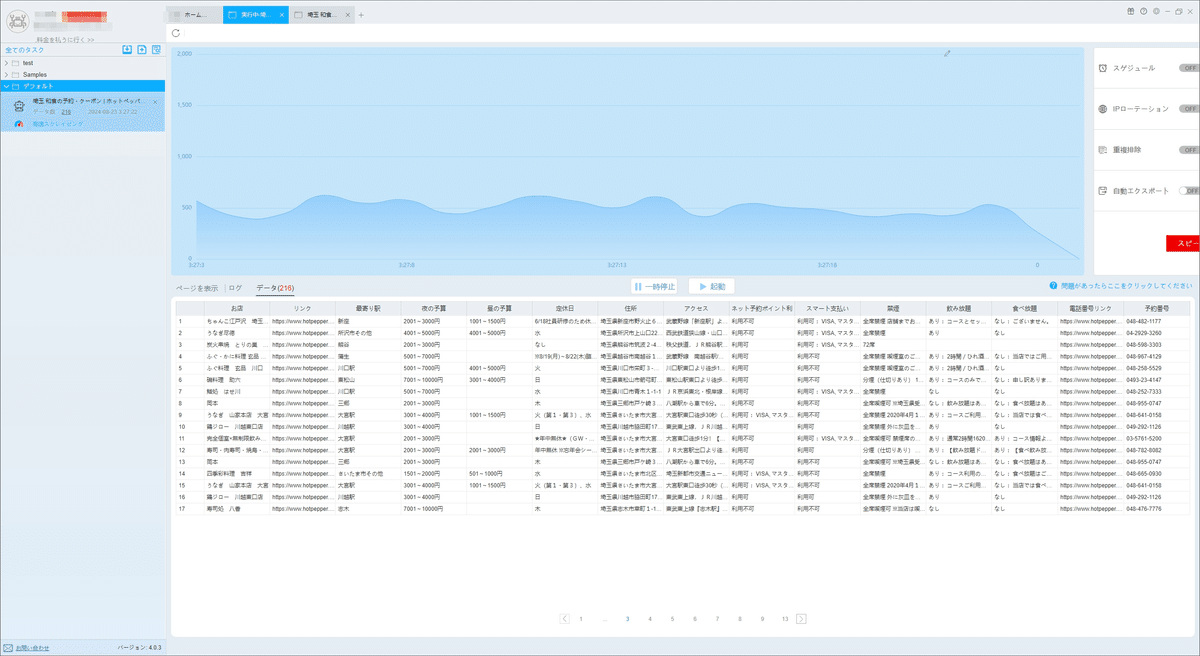Open settings gear icon in title bar

tap(1155, 11)
